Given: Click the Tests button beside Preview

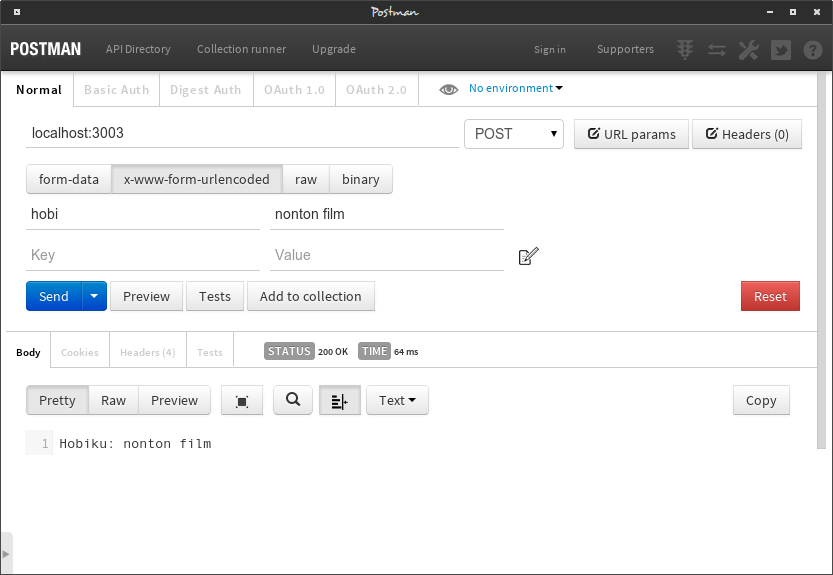Looking at the screenshot, I should tap(215, 296).
